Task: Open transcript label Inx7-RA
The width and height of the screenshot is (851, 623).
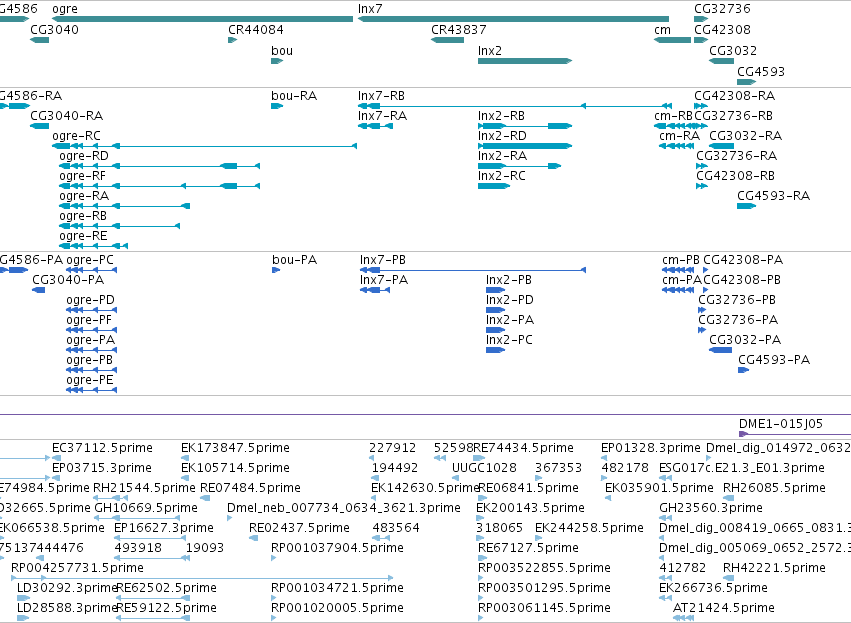Action: [383, 116]
